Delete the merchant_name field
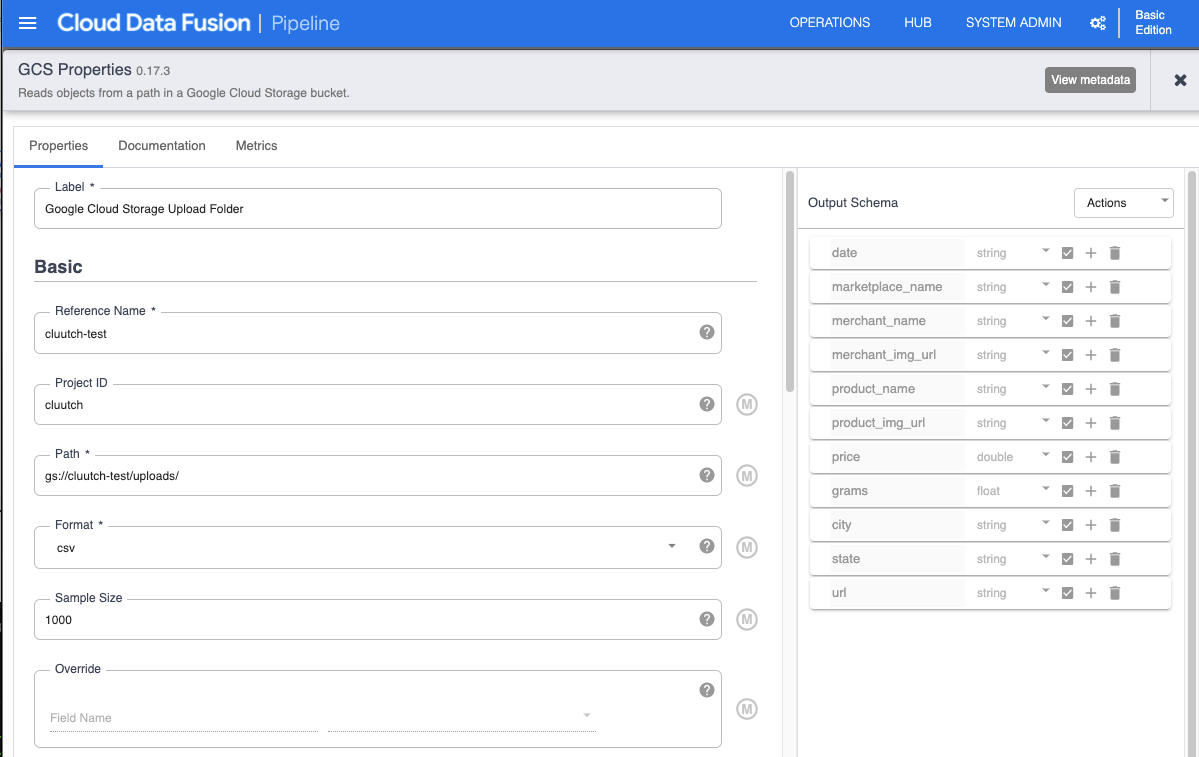This screenshot has width=1199, height=757. coord(1115,321)
